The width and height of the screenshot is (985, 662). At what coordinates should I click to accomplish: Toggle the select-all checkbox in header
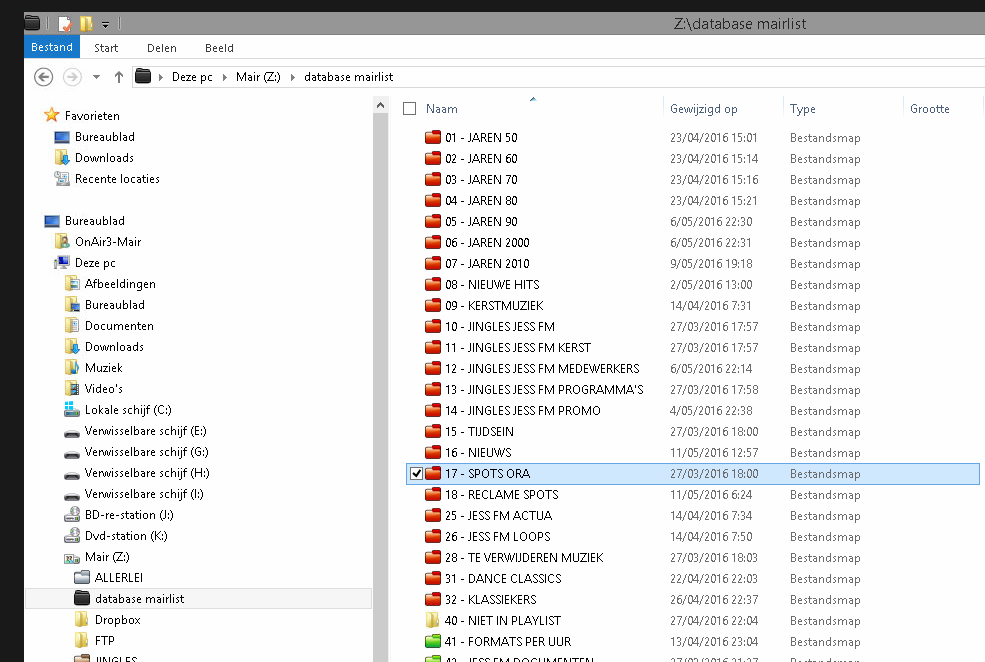coord(410,109)
